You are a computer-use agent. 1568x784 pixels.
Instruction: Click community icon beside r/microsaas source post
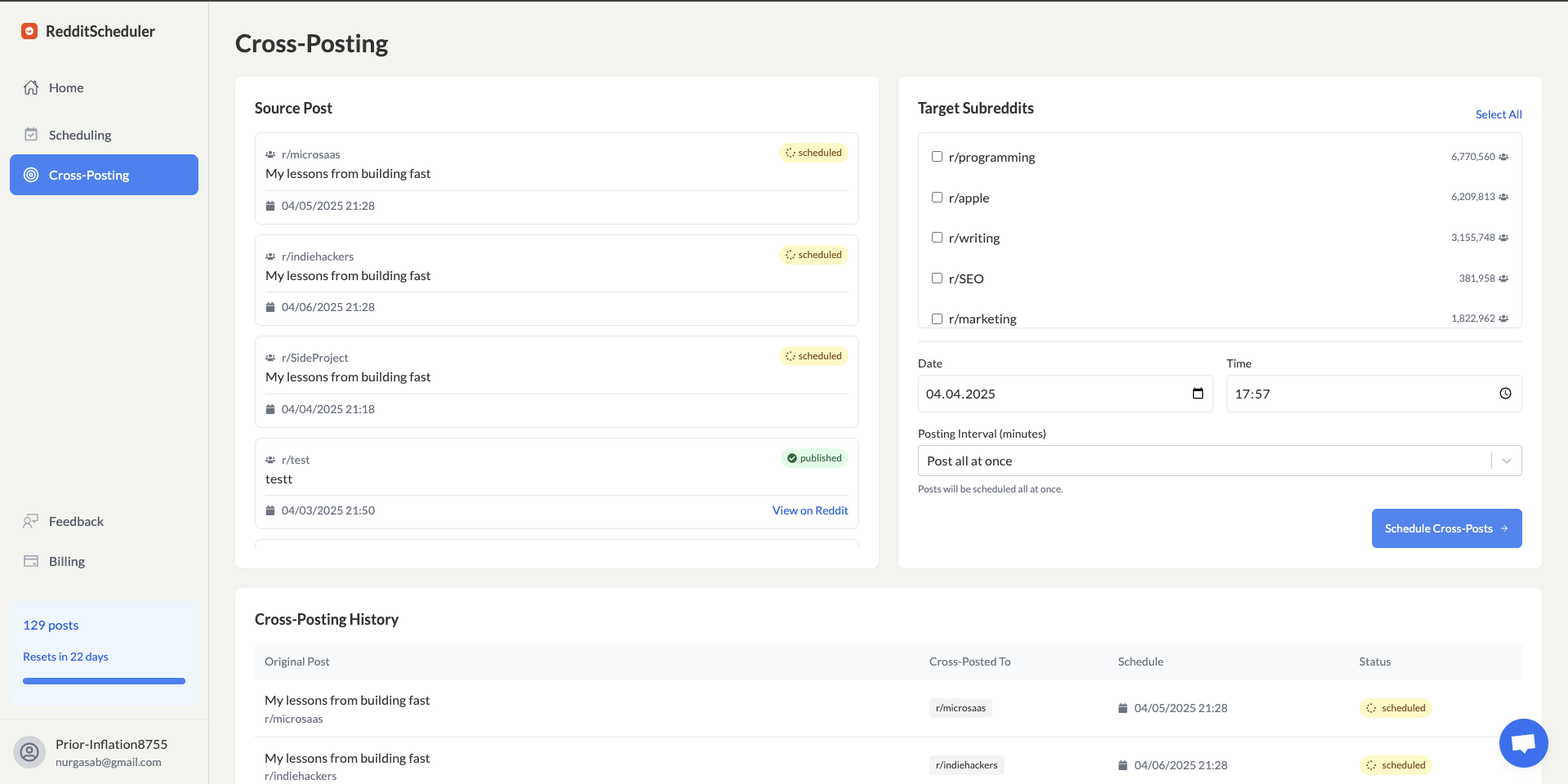point(270,154)
